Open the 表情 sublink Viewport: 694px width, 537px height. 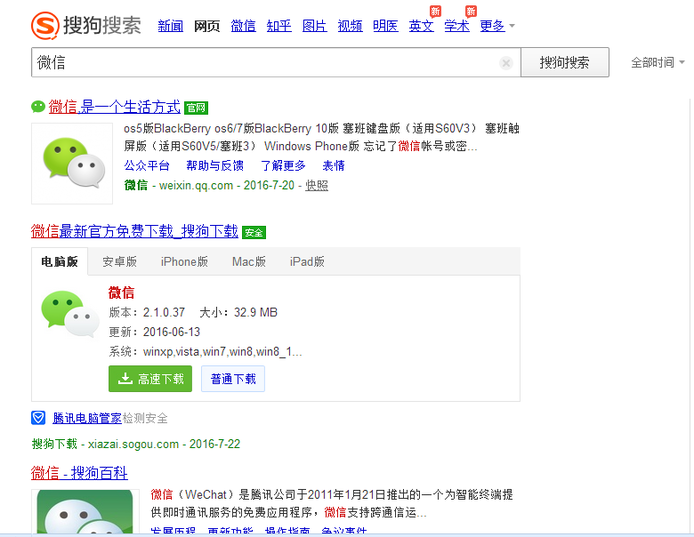[334, 166]
